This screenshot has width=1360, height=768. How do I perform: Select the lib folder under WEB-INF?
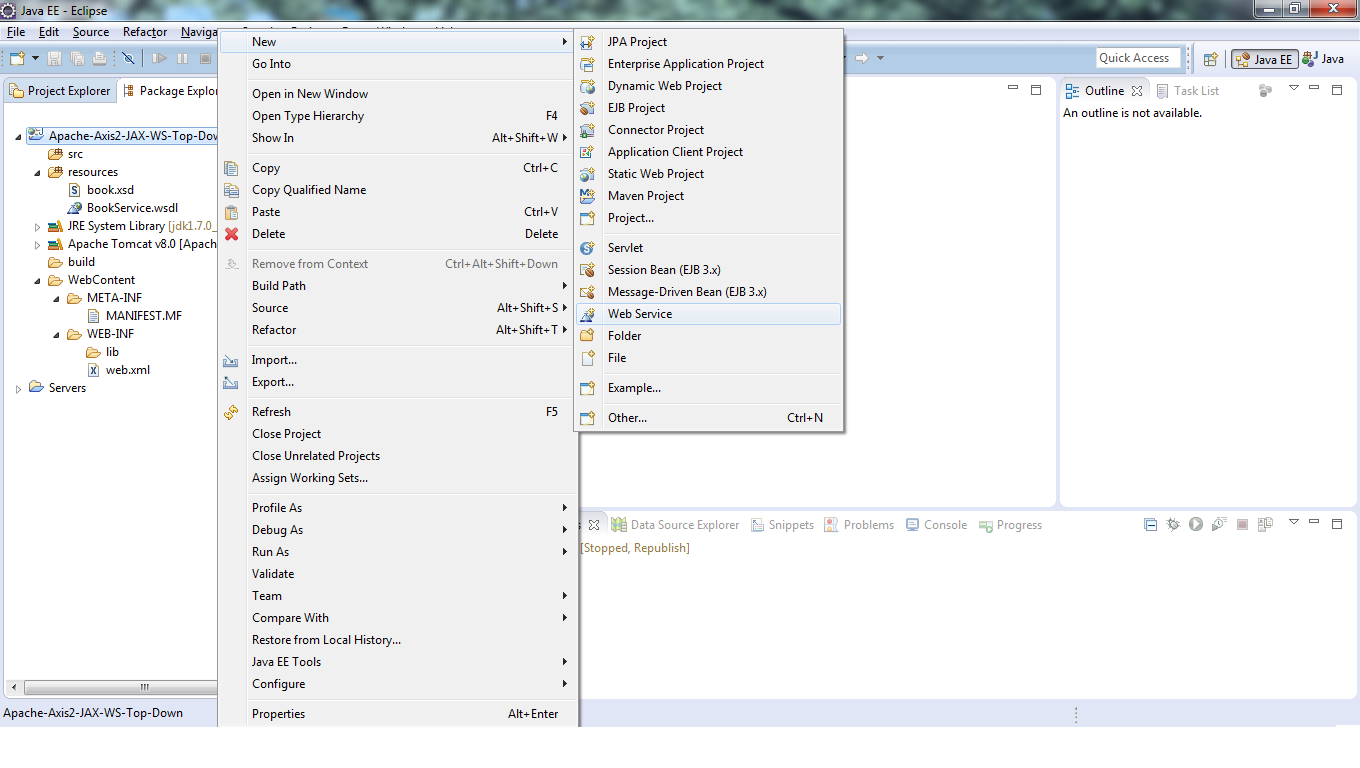[x=103, y=352]
